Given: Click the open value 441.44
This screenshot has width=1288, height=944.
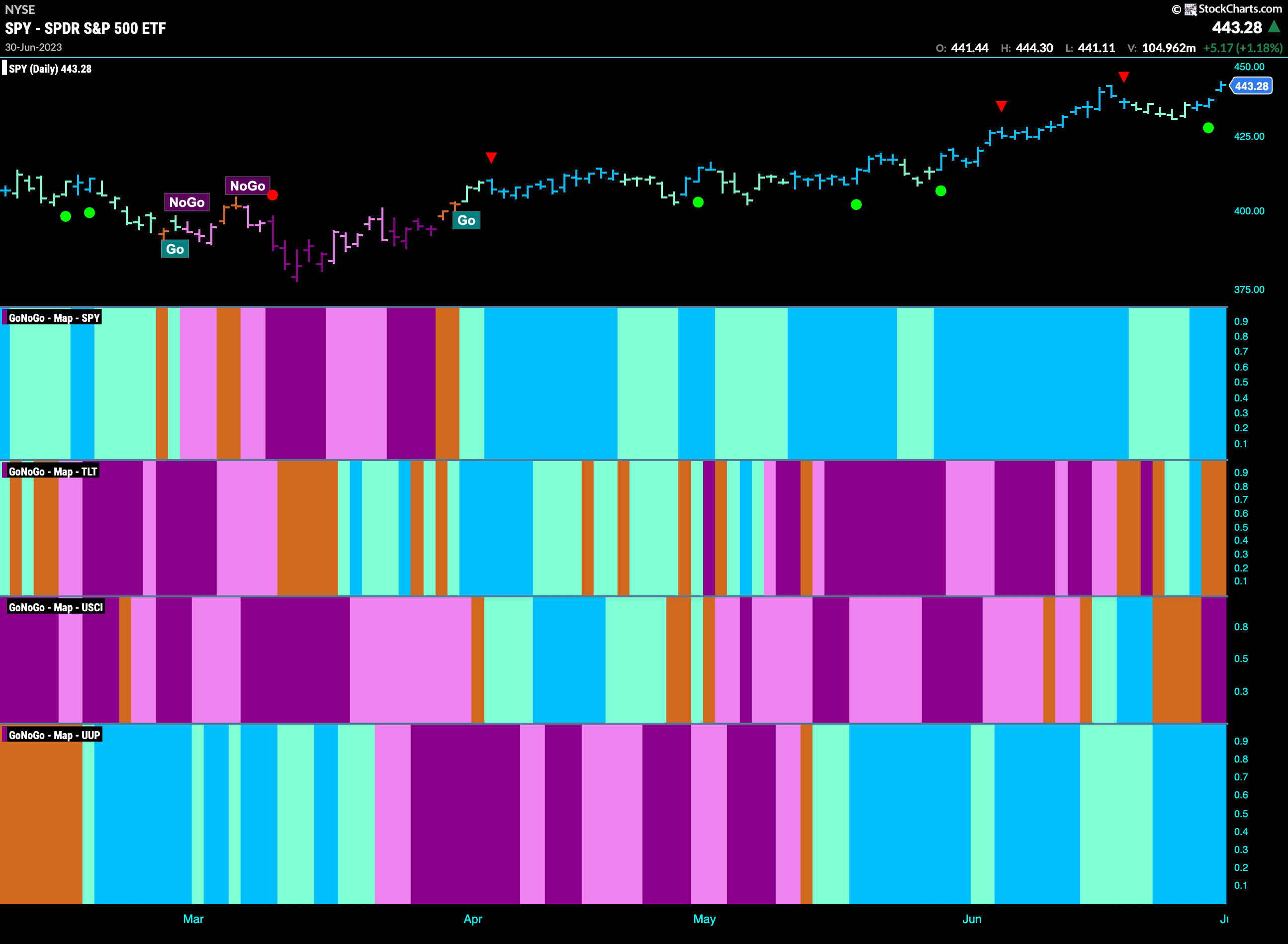Looking at the screenshot, I should click(970, 48).
